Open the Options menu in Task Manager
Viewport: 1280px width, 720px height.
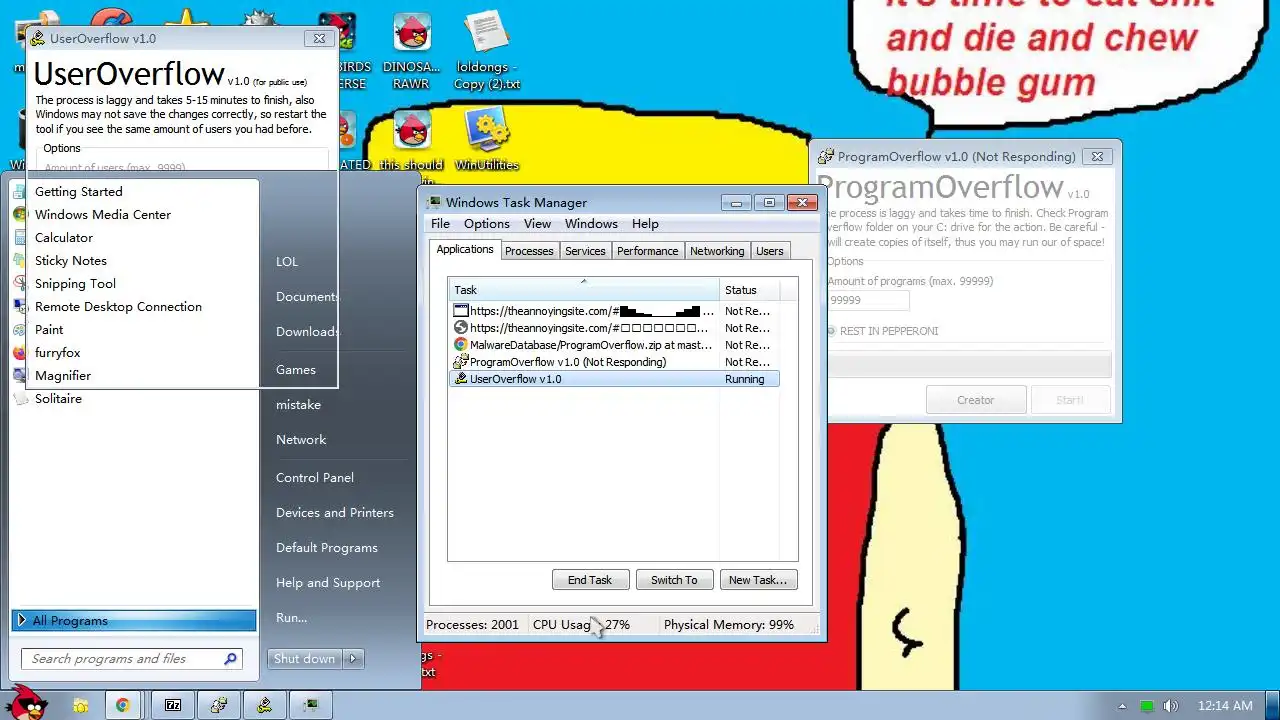coord(487,224)
